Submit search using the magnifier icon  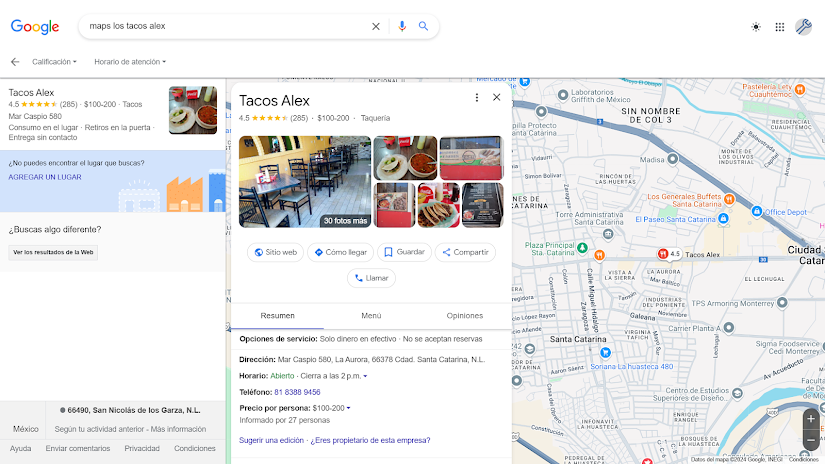(423, 26)
